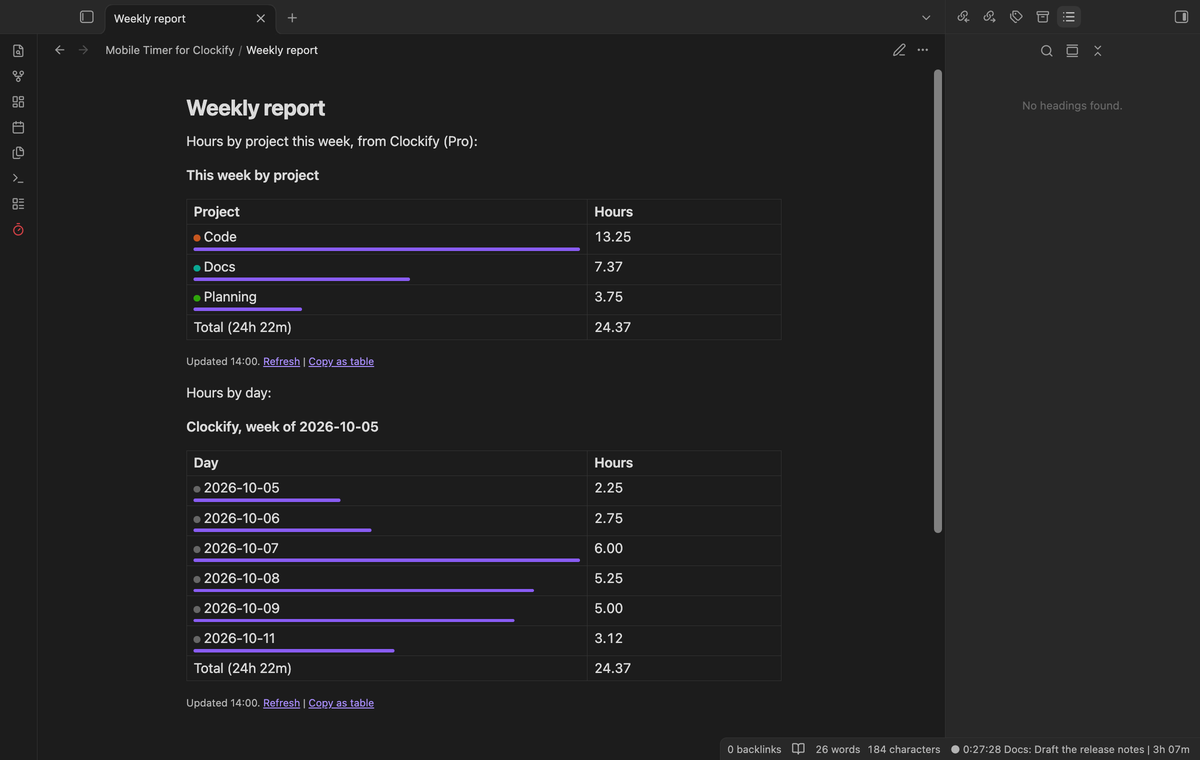Expand the tab list dropdown chevron
The image size is (1200, 760).
926,18
